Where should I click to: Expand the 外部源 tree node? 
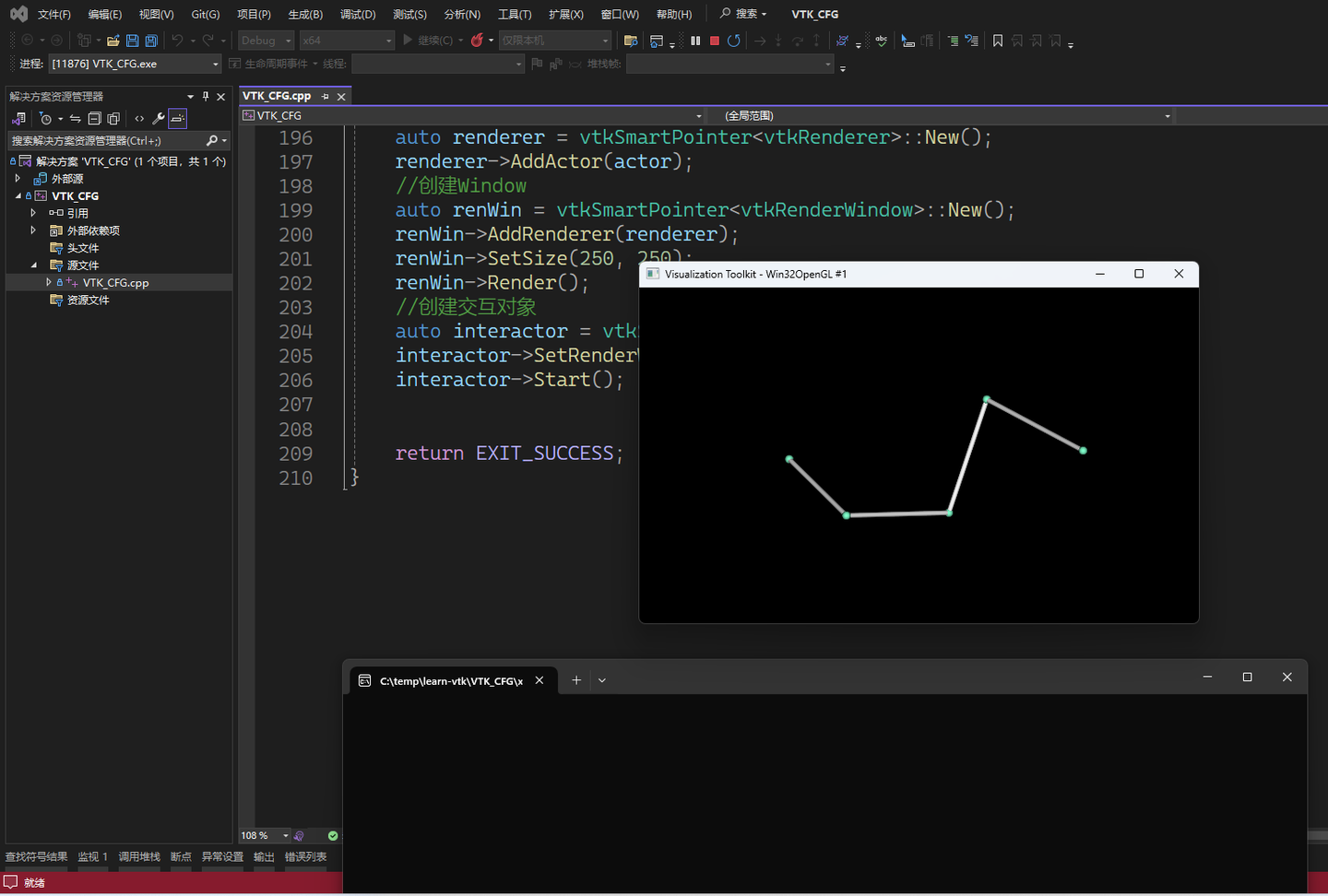point(18,178)
